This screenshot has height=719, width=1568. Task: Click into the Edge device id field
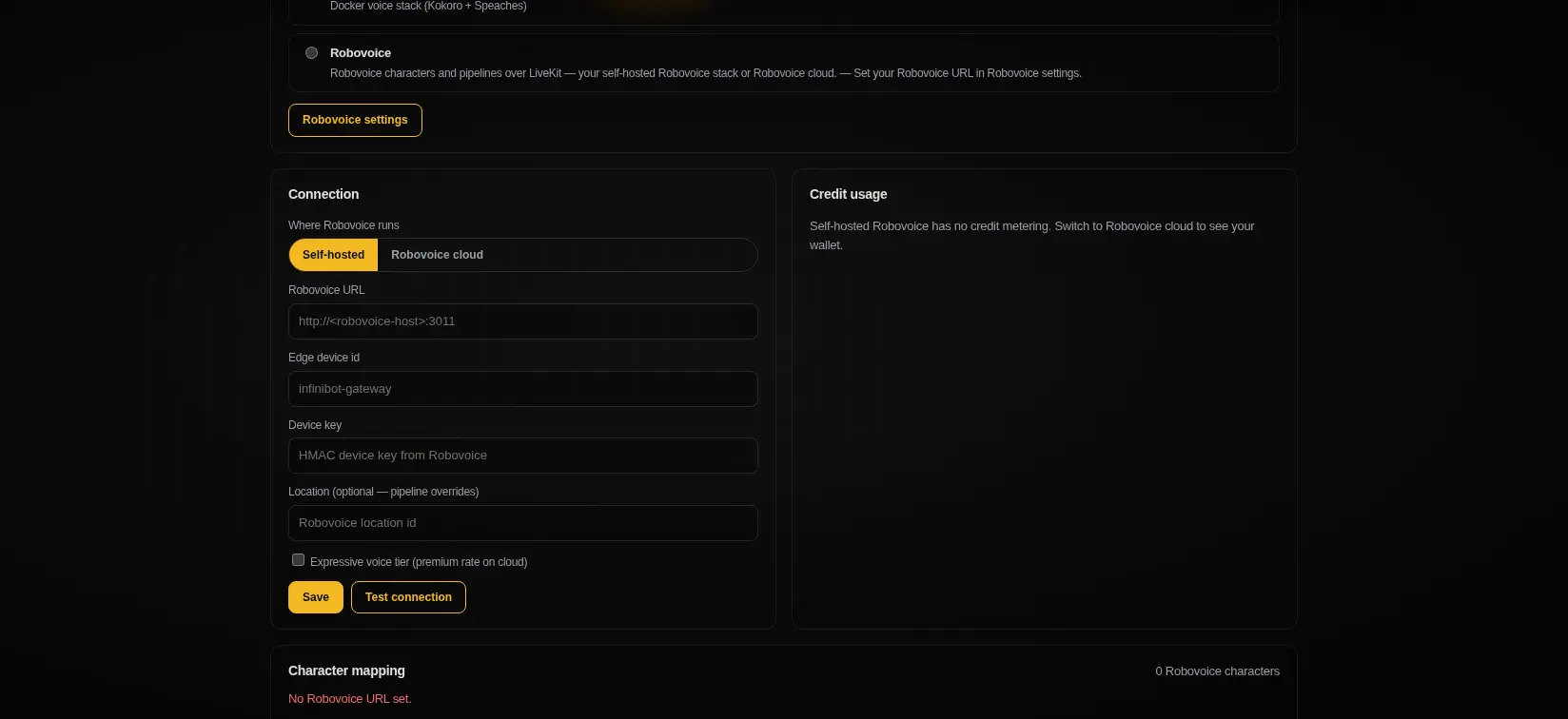tap(523, 389)
